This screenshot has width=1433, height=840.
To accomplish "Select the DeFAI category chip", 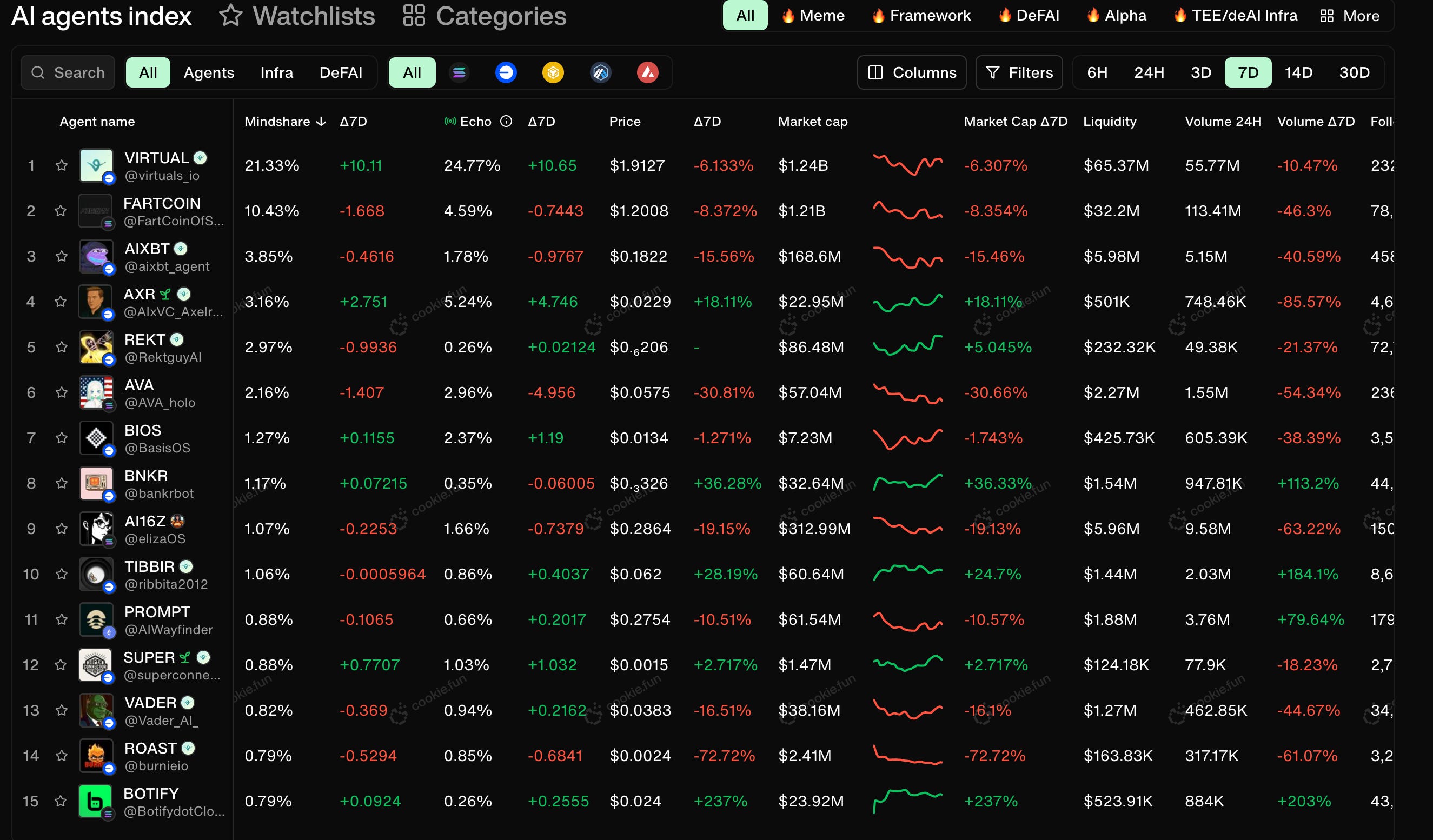I will click(1029, 16).
